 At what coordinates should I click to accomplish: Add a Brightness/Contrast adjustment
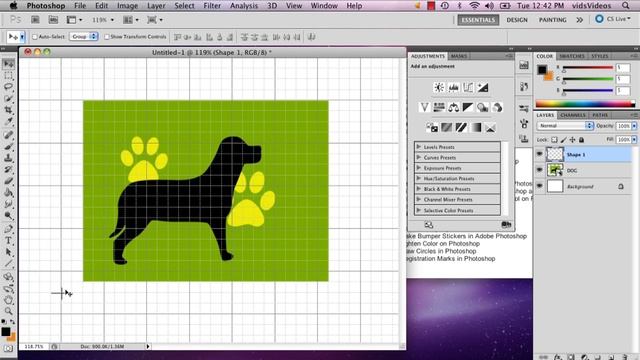pos(439,87)
